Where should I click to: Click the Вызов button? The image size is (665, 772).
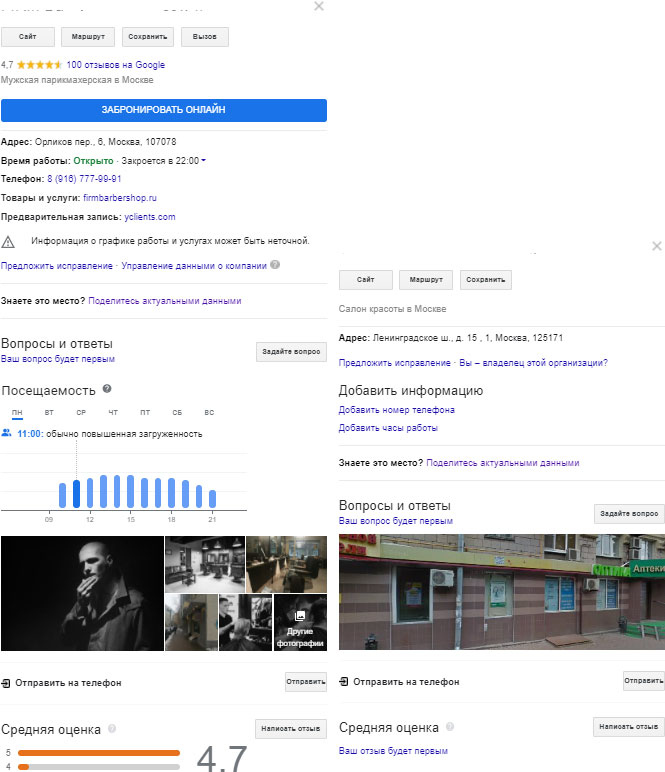point(205,37)
